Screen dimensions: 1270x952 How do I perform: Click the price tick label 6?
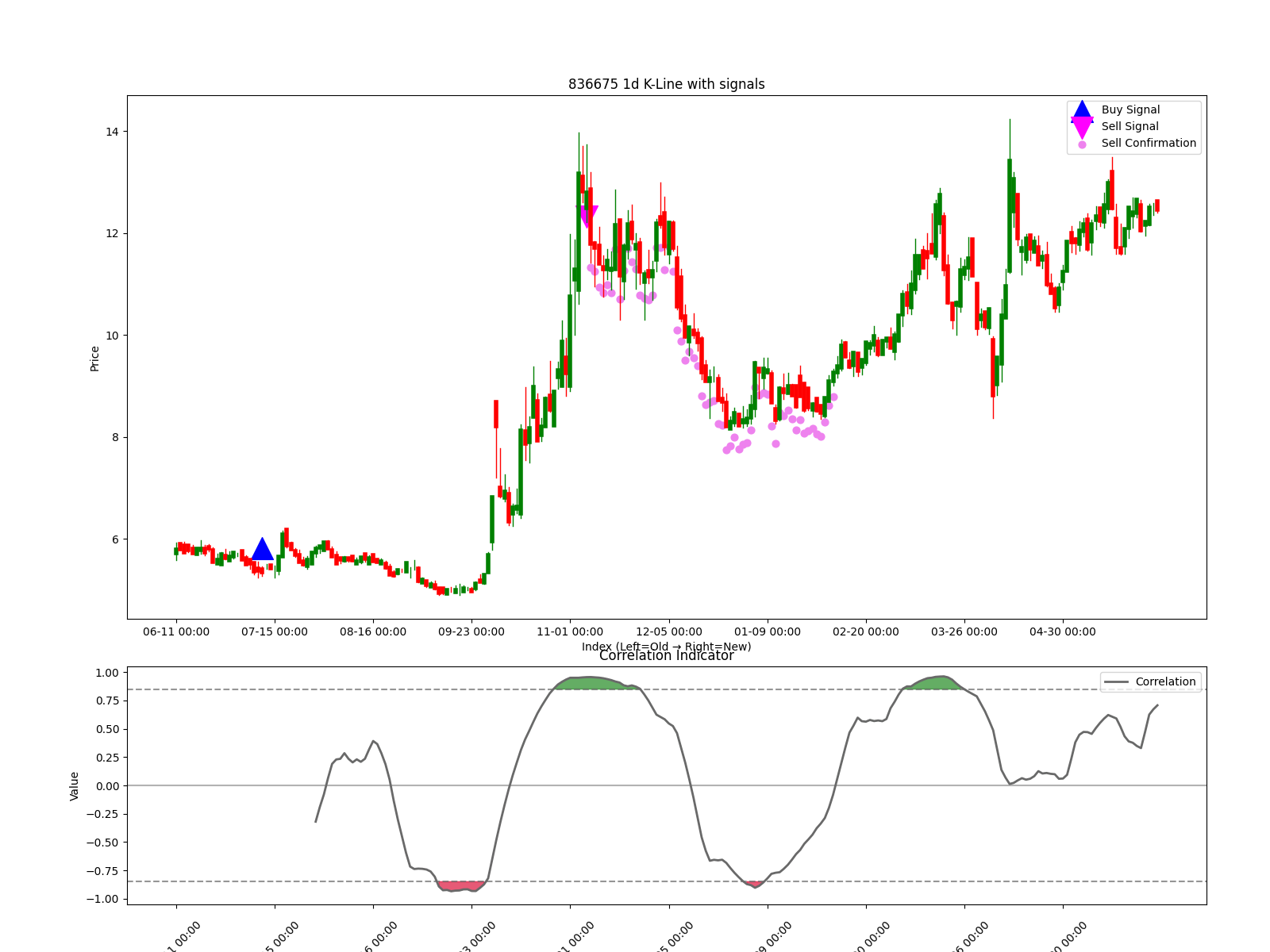click(115, 539)
